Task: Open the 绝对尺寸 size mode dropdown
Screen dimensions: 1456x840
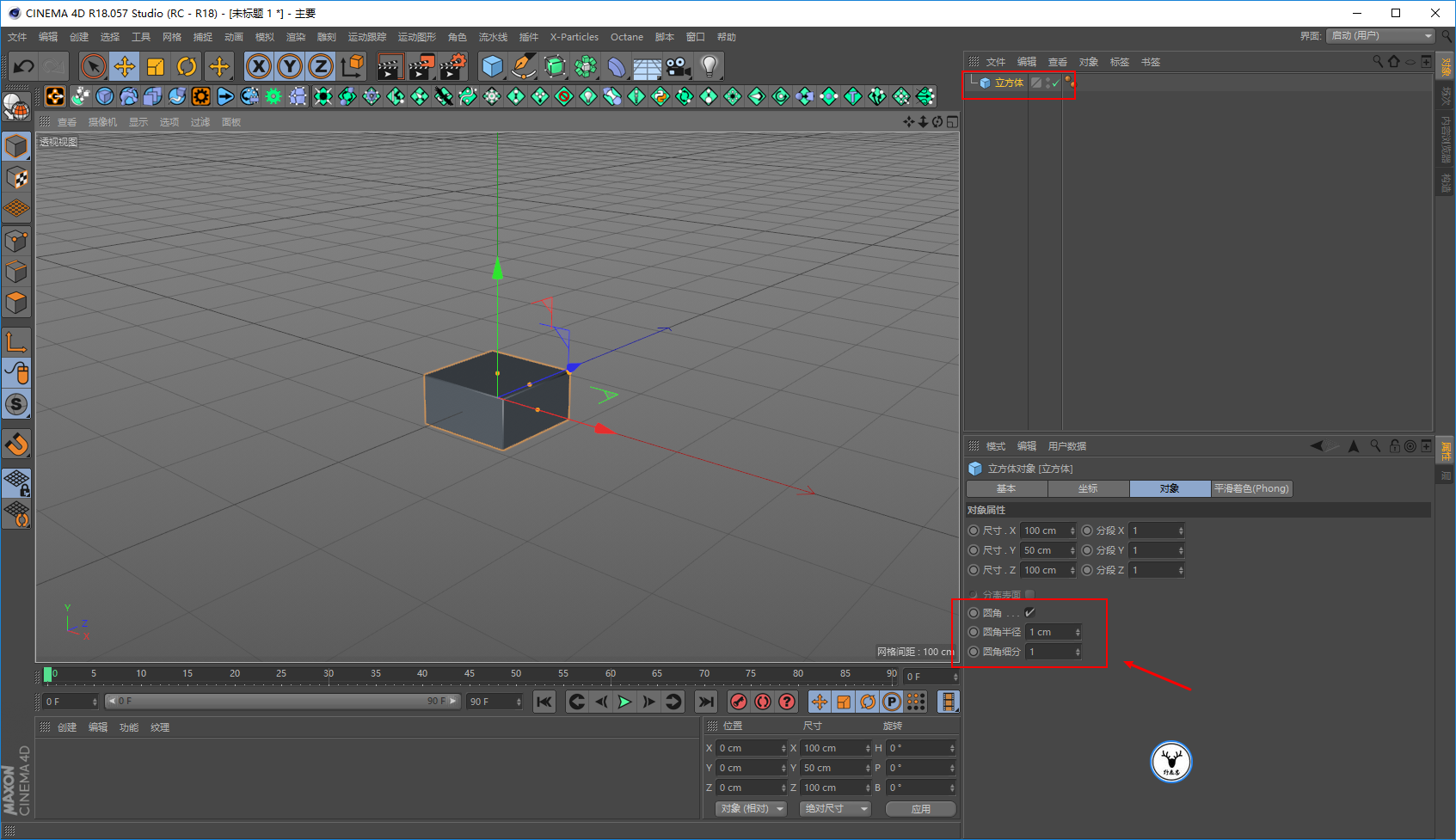Action: pyautogui.click(x=835, y=809)
